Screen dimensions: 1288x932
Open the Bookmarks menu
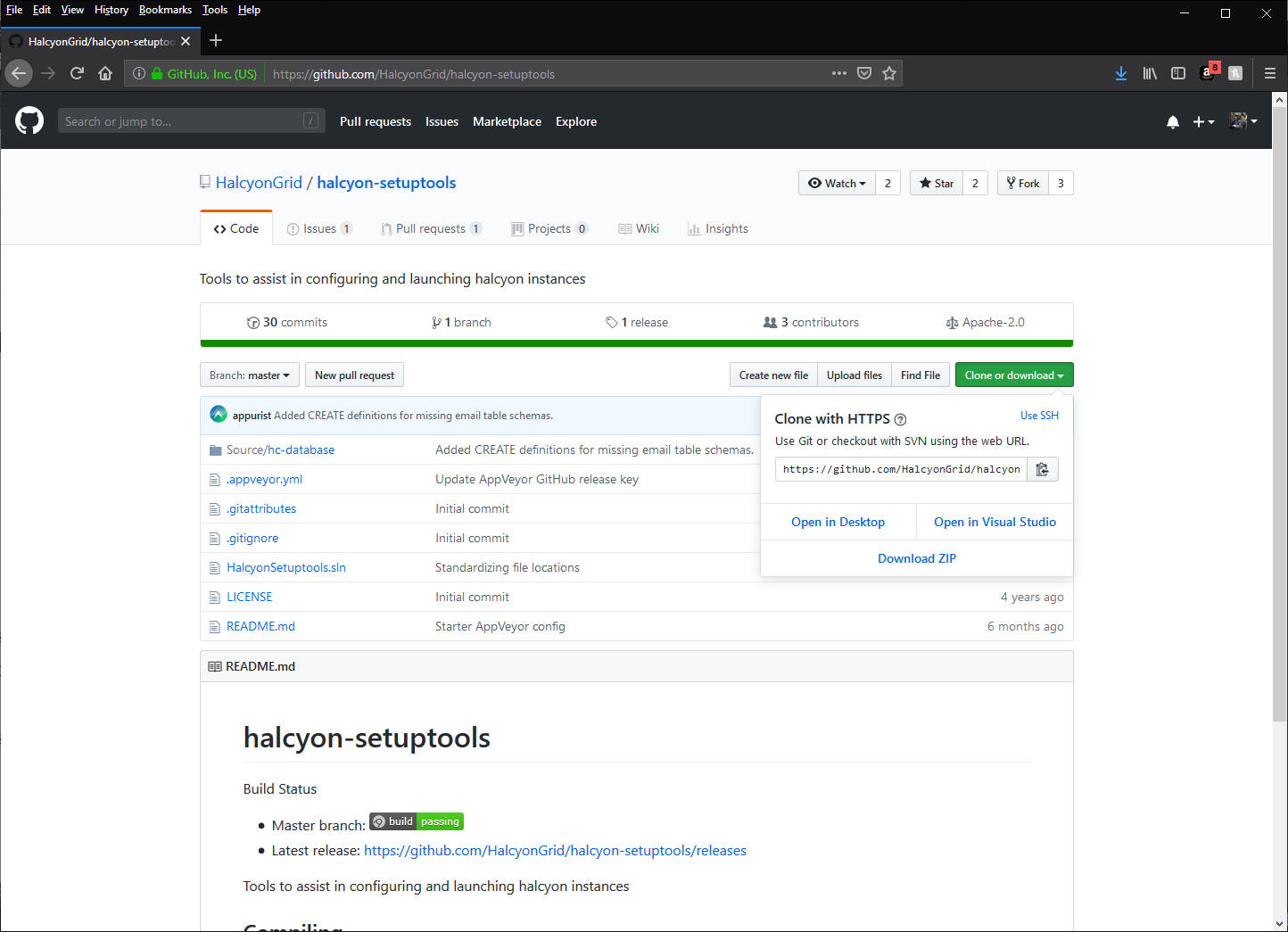(x=165, y=10)
